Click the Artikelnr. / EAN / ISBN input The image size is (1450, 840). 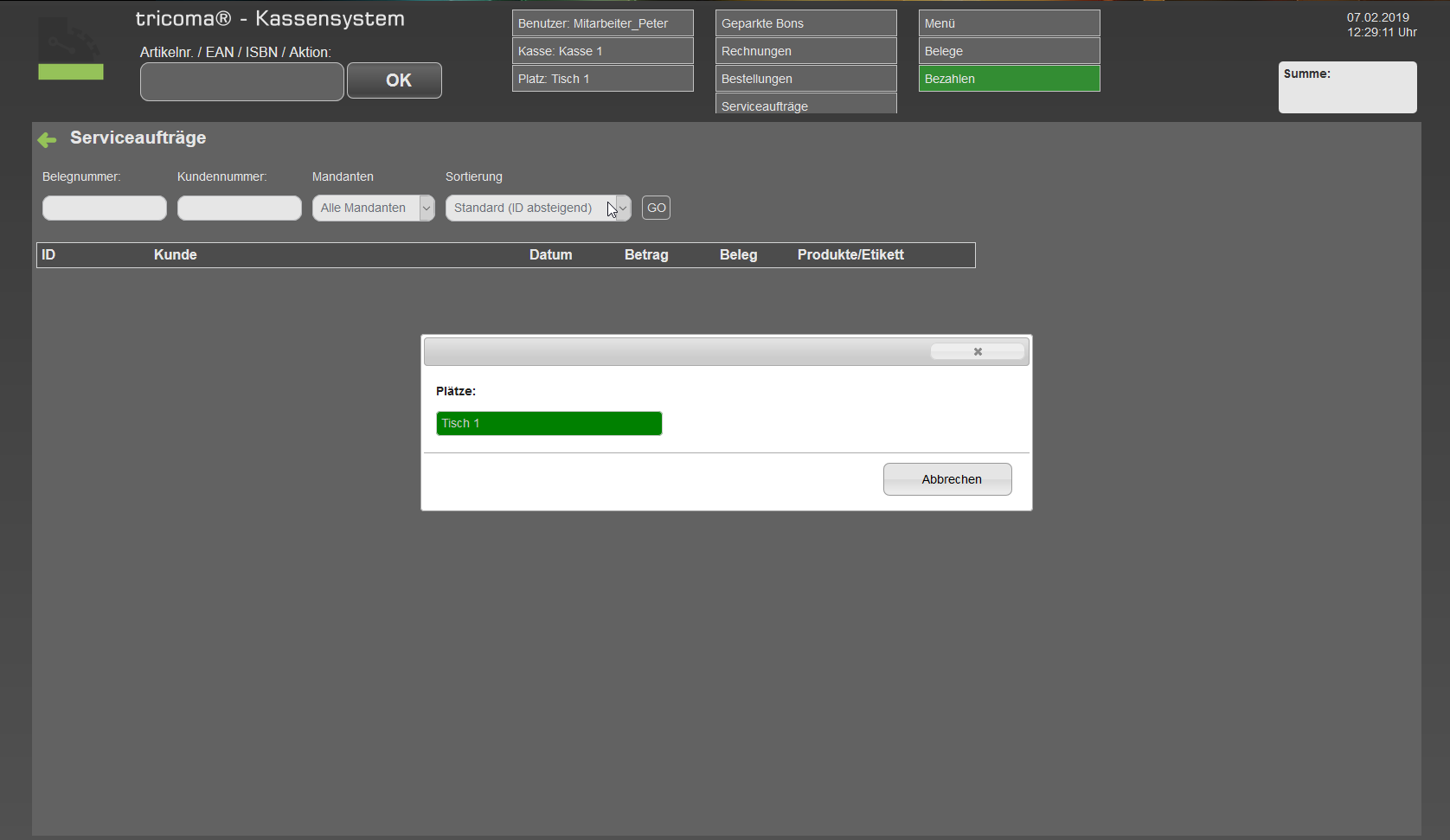[242, 82]
